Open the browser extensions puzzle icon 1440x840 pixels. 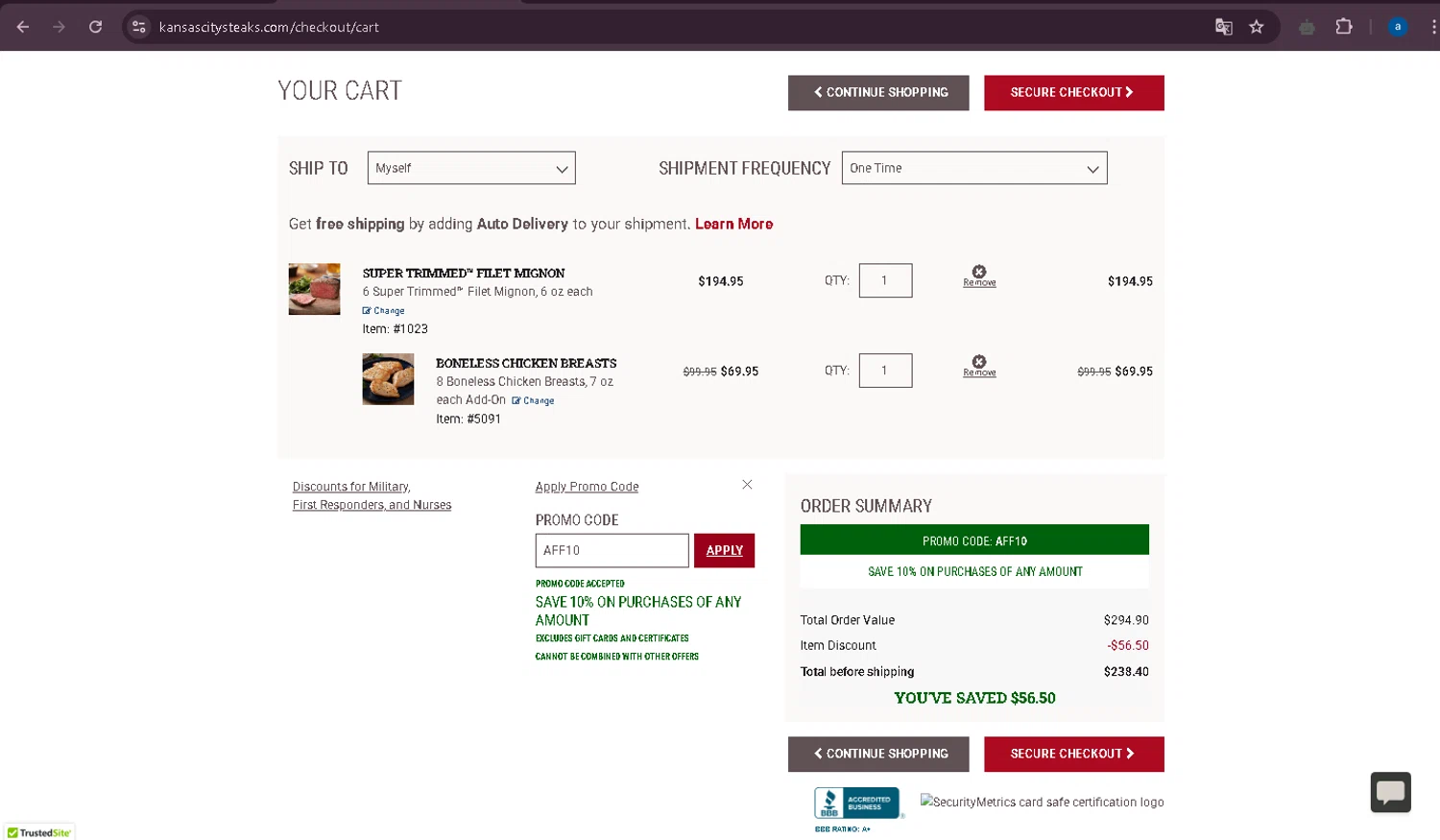click(1344, 27)
